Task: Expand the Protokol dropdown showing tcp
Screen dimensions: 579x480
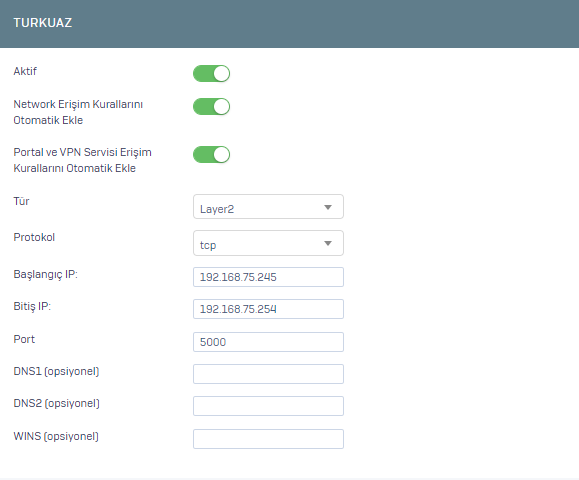Action: coord(268,243)
